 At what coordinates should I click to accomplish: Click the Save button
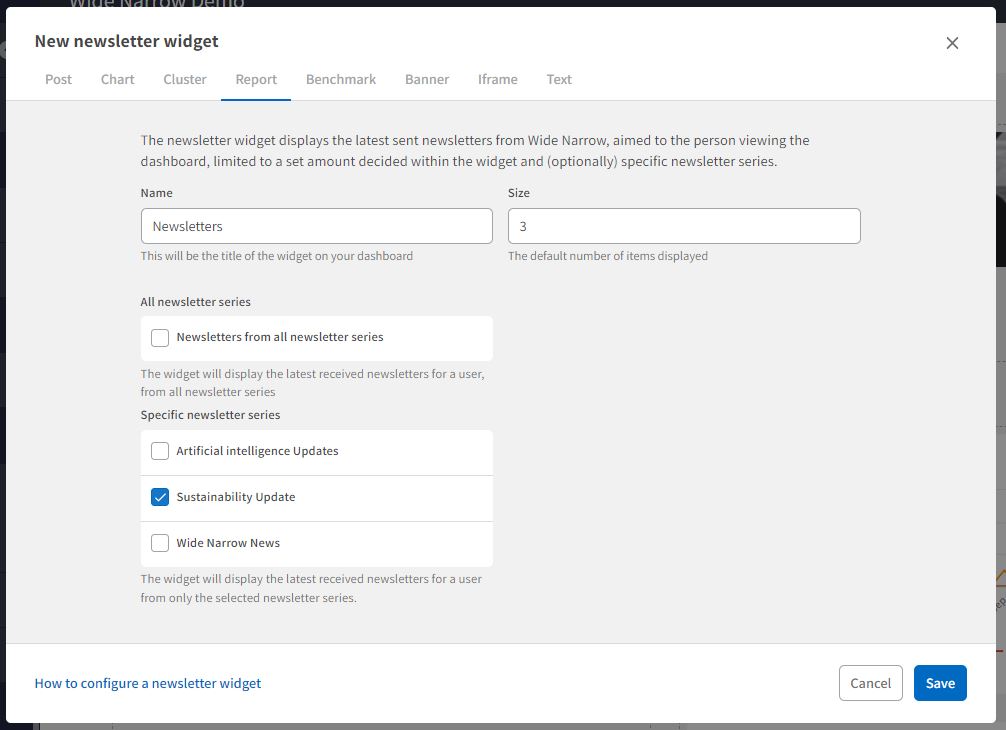click(940, 683)
